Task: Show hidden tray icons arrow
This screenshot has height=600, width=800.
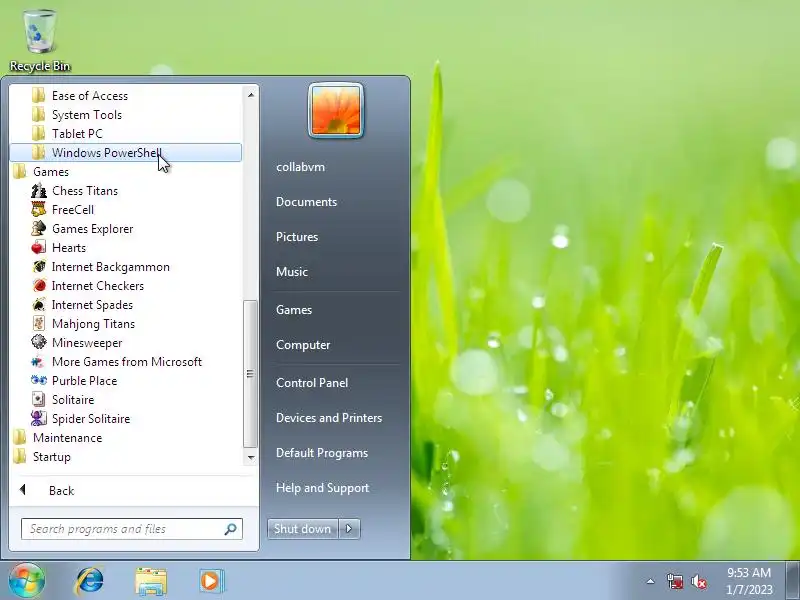Action: pos(651,581)
